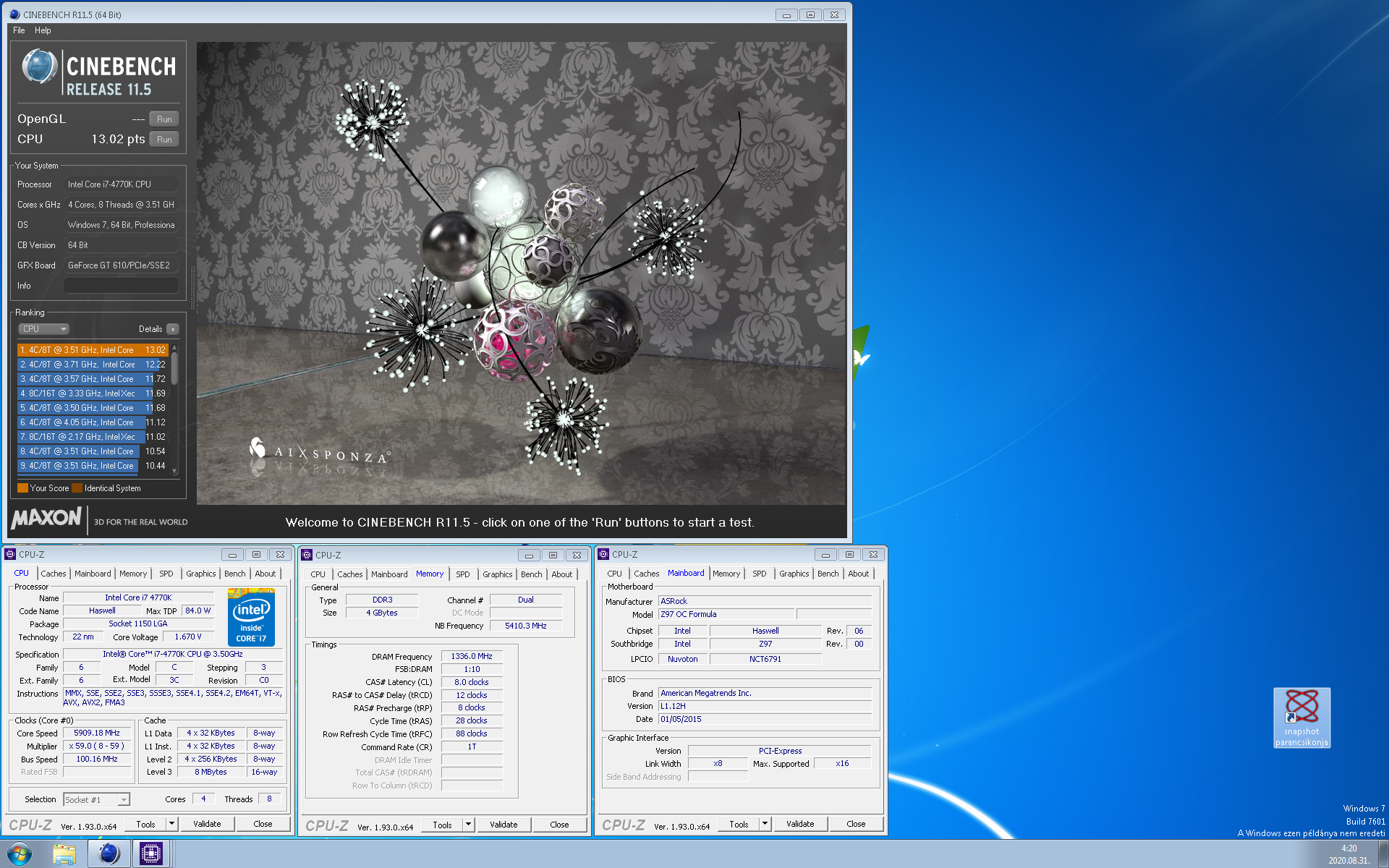1389x868 pixels.
Task: Click Validate in Mainboard CPU-Z window
Action: click(x=800, y=824)
